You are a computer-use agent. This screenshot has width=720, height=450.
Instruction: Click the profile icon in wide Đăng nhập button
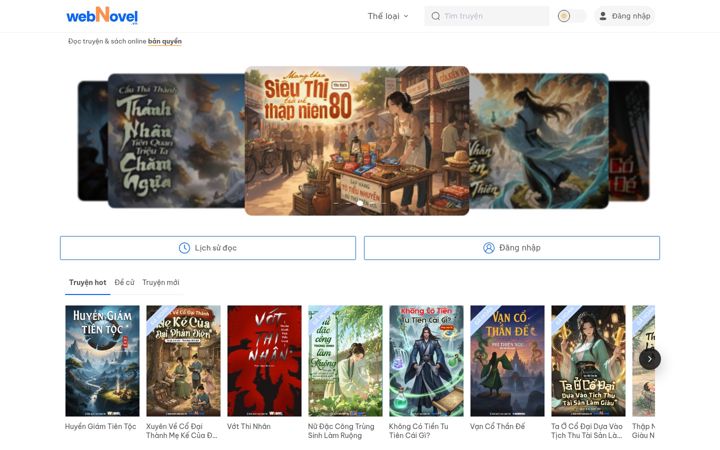tap(489, 248)
